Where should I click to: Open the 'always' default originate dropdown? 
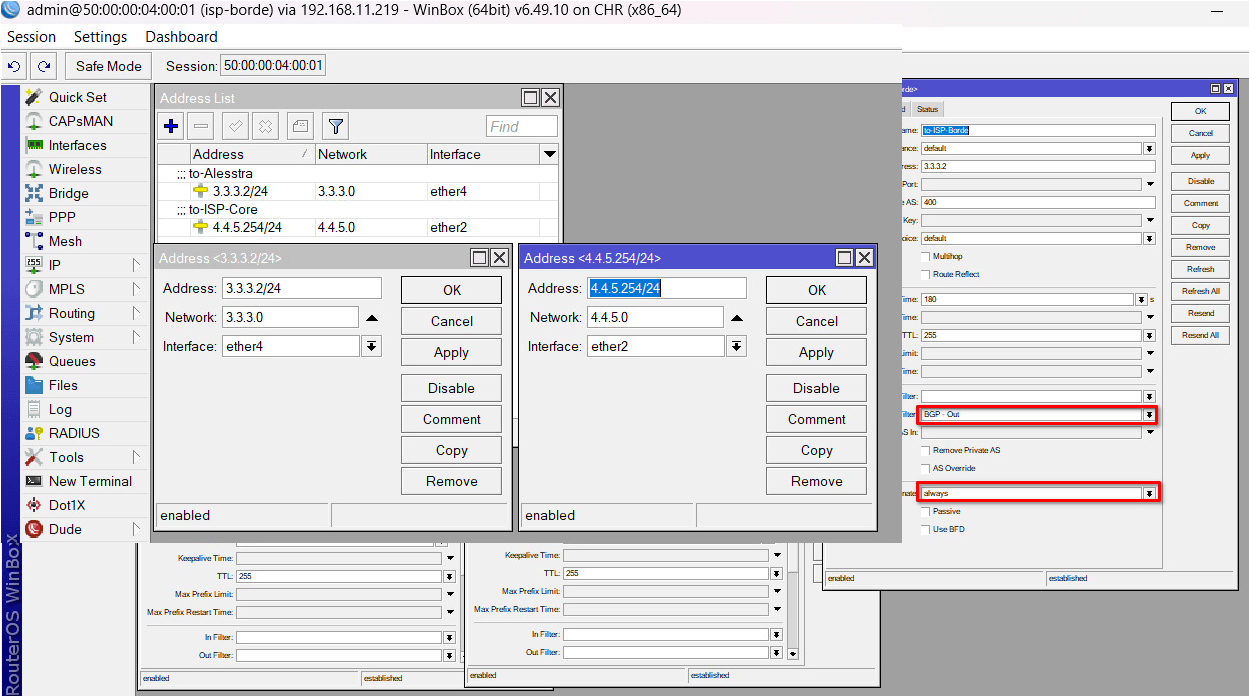[1150, 494]
